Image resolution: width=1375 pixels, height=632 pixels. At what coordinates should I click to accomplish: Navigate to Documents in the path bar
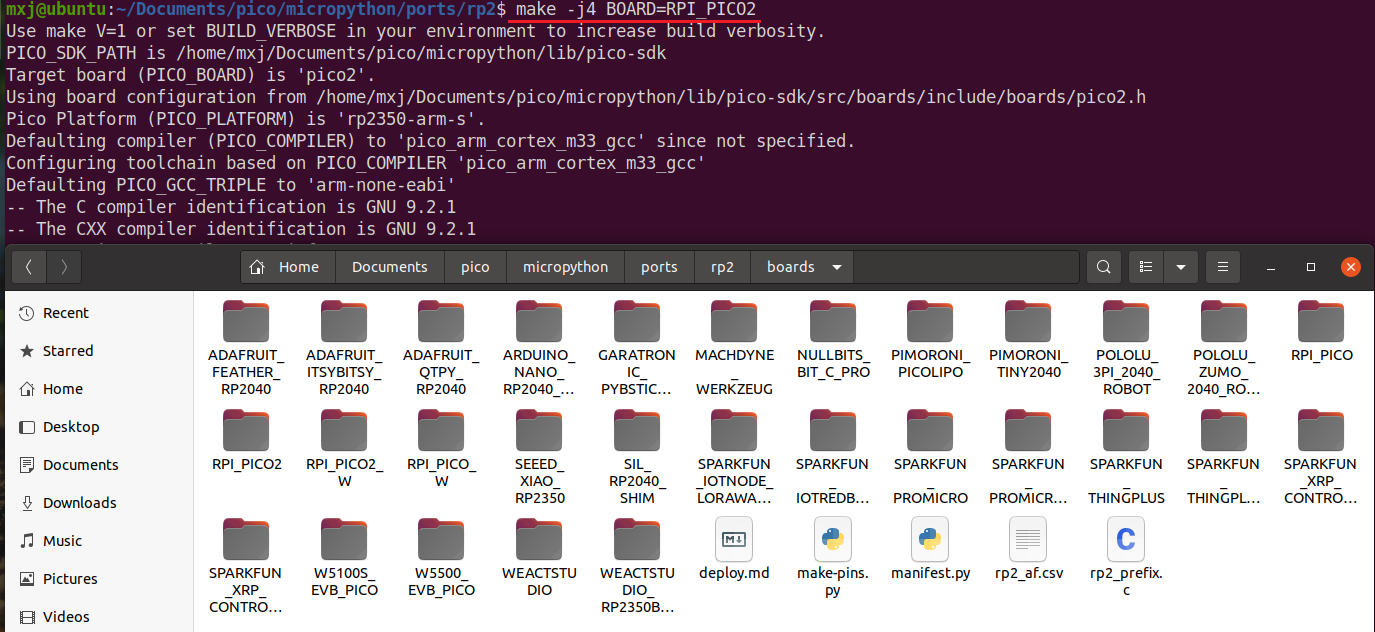point(390,267)
